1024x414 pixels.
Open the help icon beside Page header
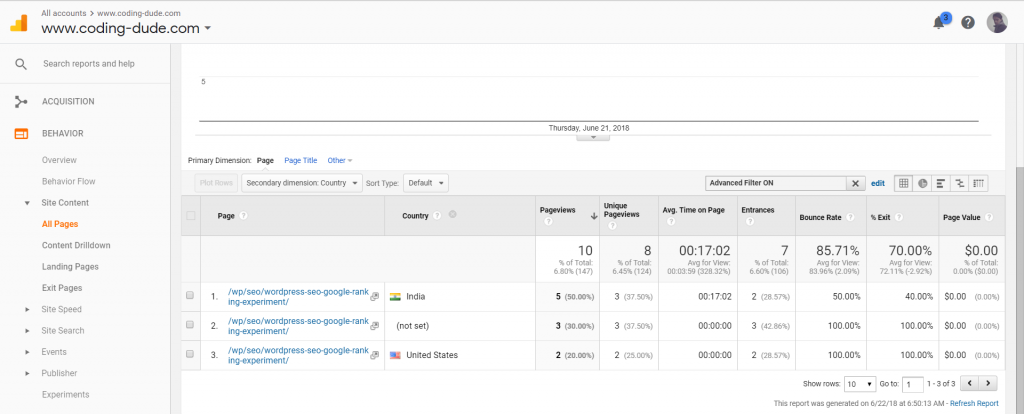point(243,215)
